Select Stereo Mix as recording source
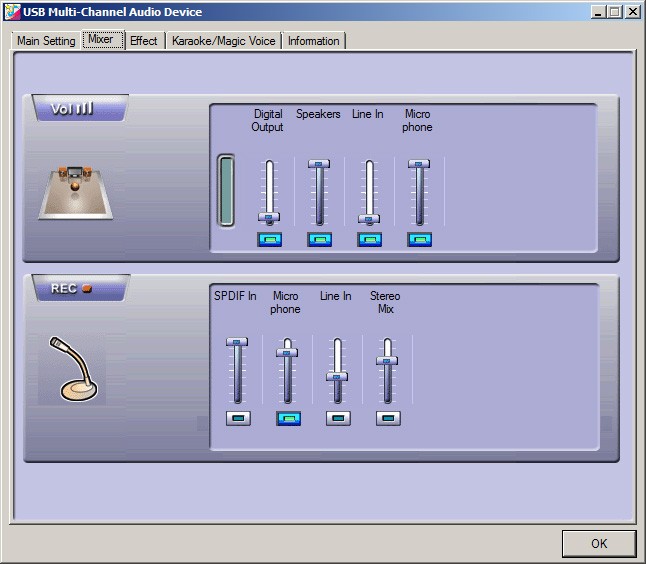This screenshot has width=646, height=564. (388, 418)
